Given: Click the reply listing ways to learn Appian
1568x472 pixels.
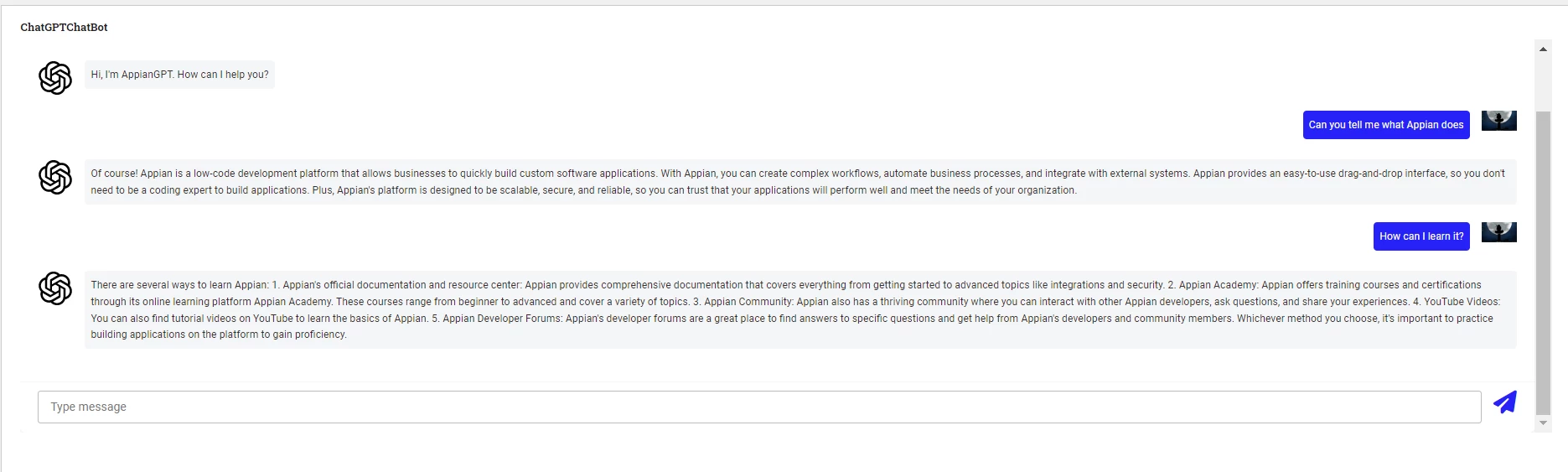Looking at the screenshot, I should coord(800,309).
